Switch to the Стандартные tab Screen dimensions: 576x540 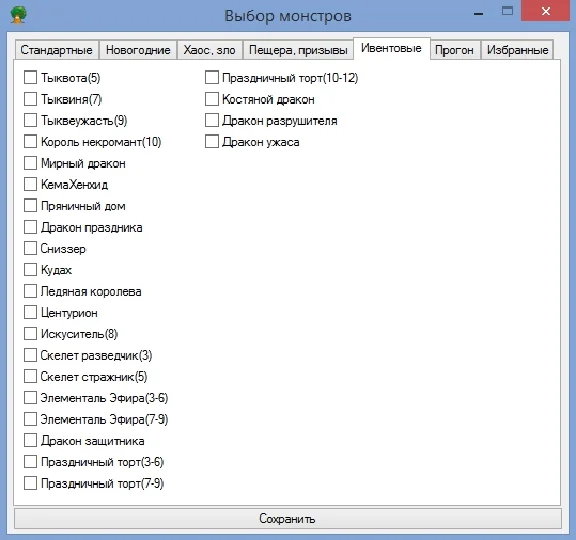coord(57,50)
